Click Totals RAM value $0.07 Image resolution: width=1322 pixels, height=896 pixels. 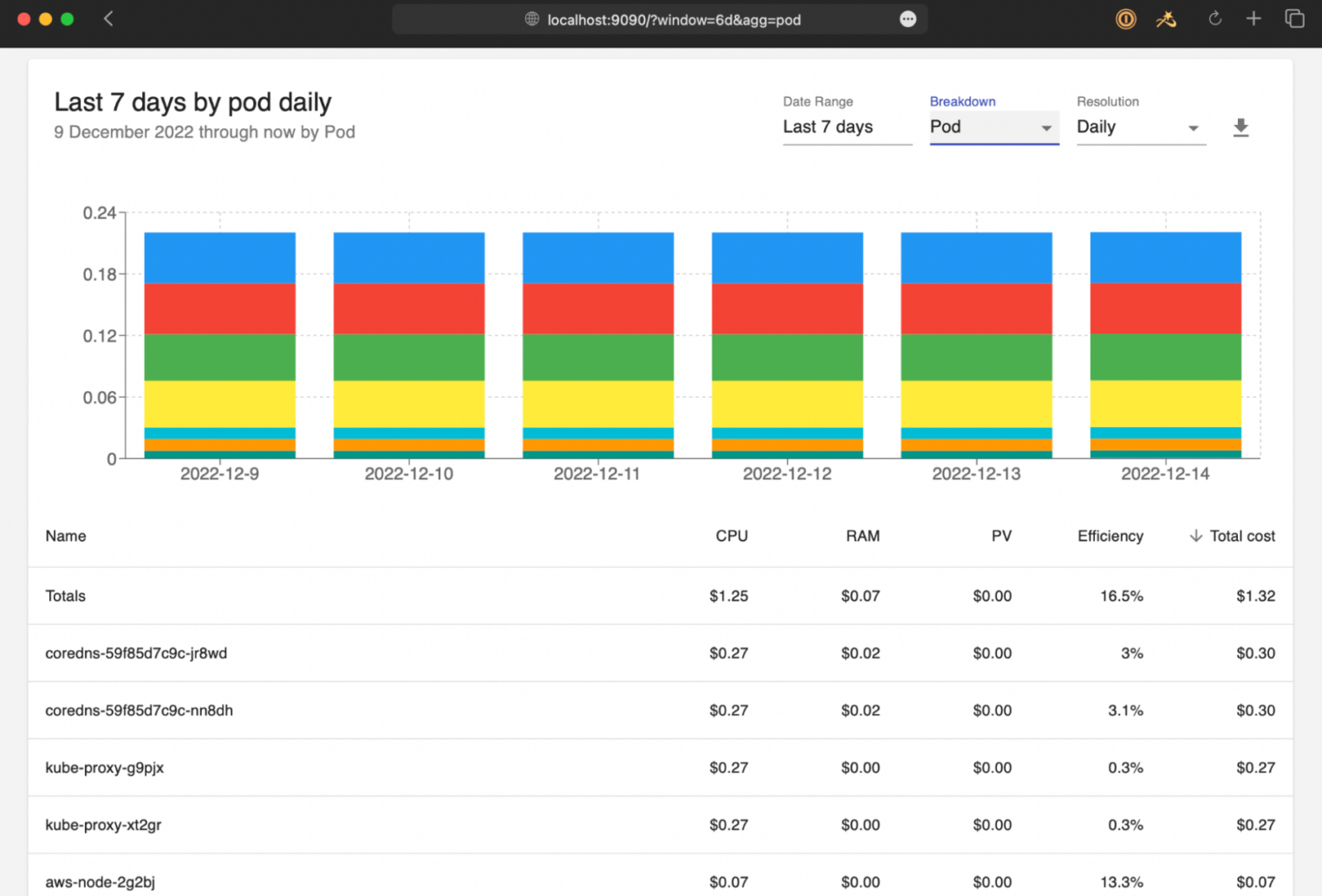860,595
